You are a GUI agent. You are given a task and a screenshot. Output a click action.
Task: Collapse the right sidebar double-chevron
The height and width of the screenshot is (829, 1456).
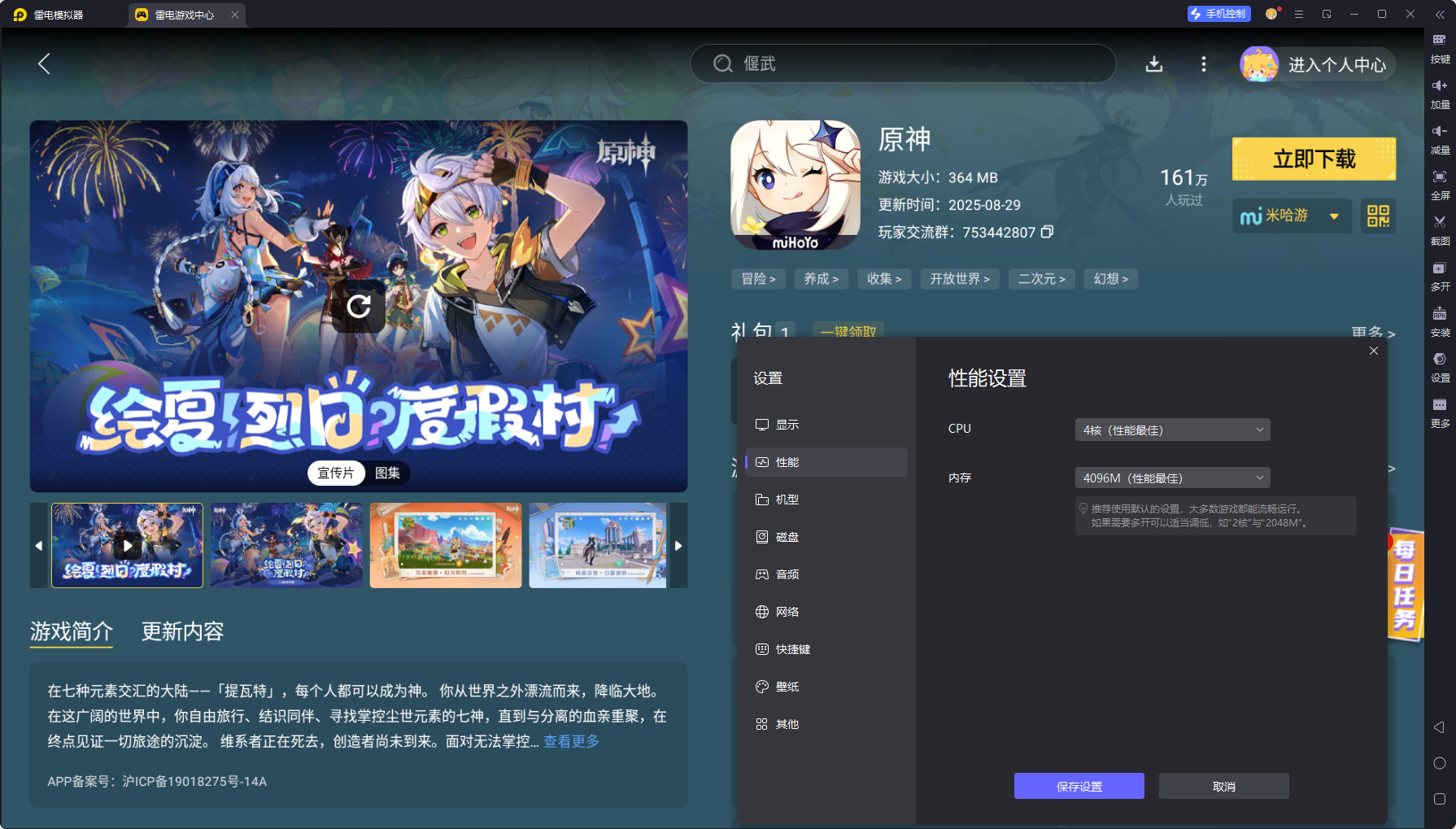(x=1439, y=14)
